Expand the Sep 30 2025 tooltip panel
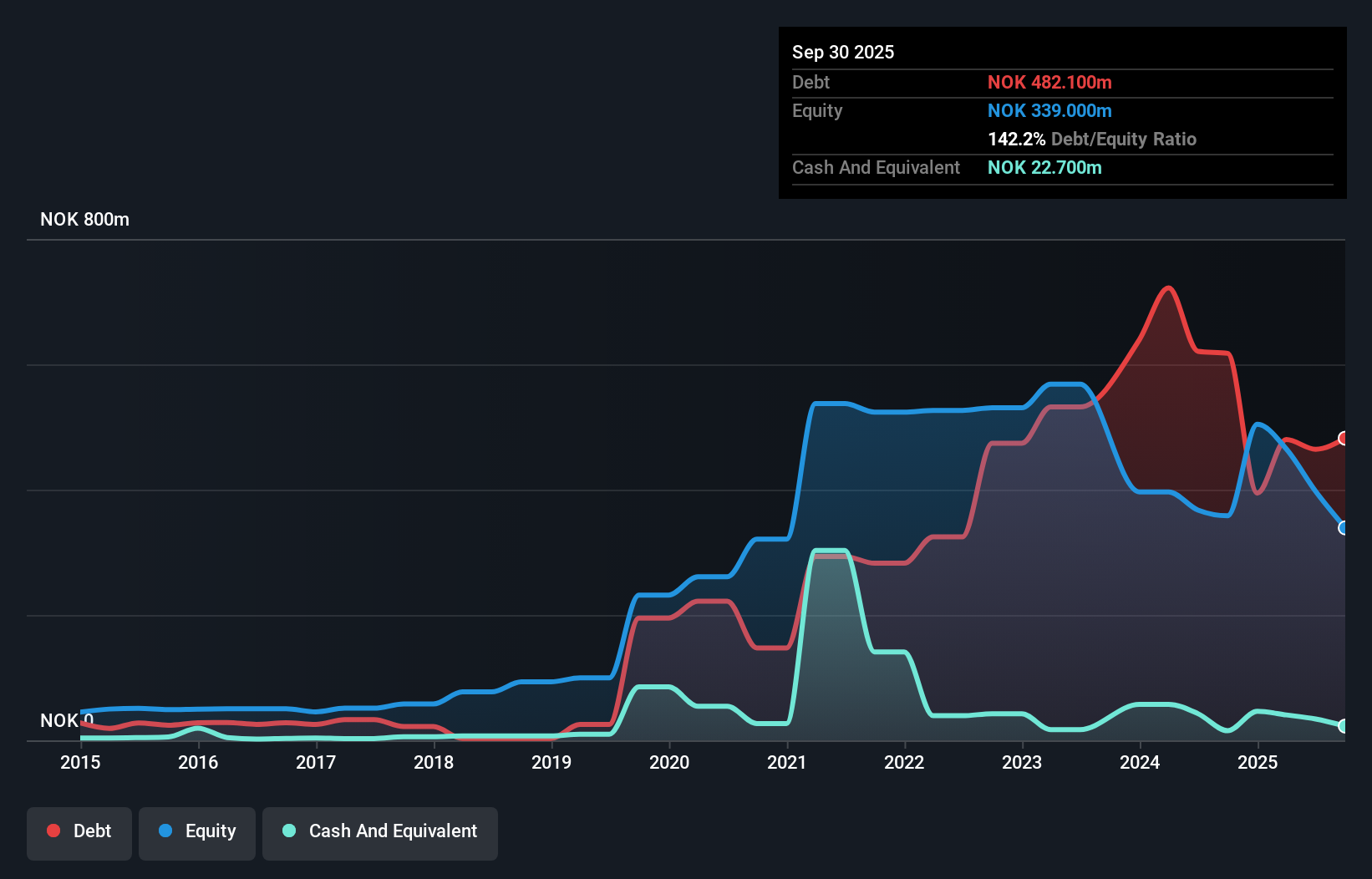Viewport: 1372px width, 879px height. (x=843, y=52)
